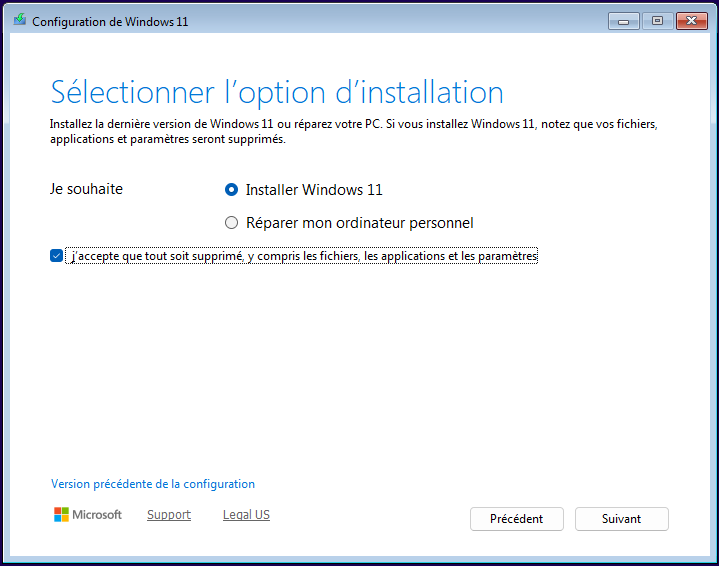Click the 'Réparer mon ordinateur personnel' label text
Screen dimensions: 719x566
(359, 223)
